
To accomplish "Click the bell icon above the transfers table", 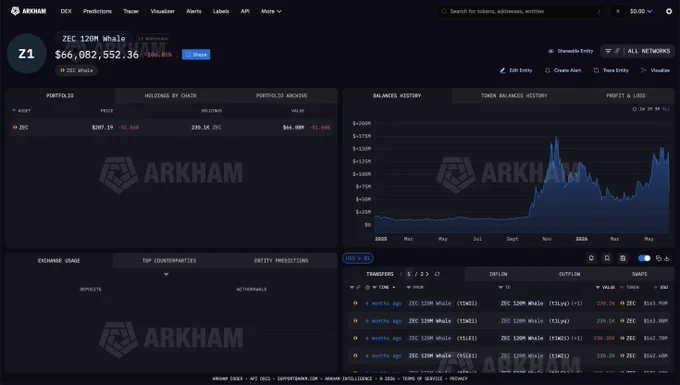I will tap(591, 258).
